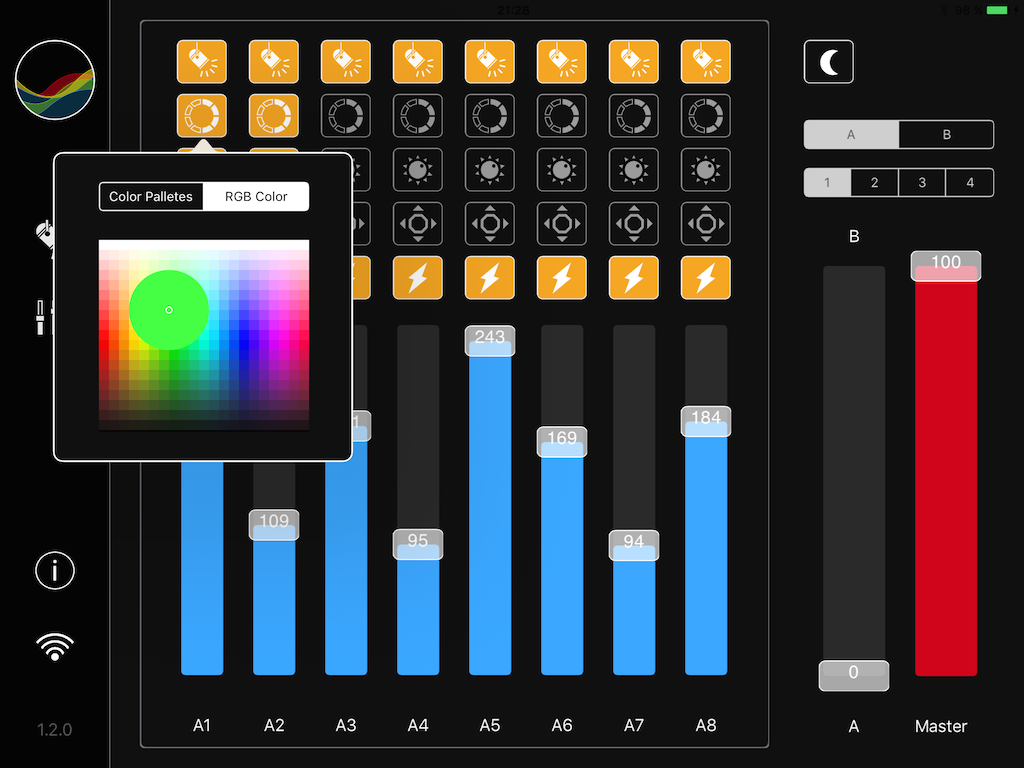Select the Color Palletes tab

151,197
